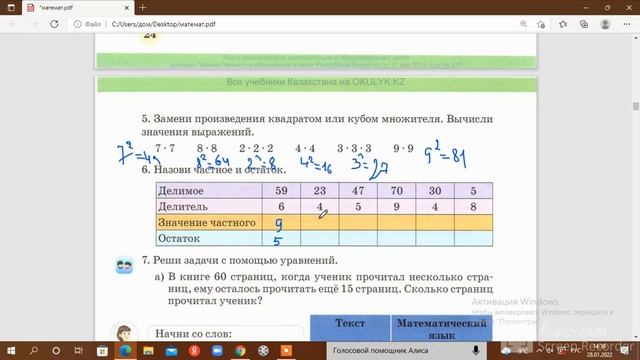Open Edge settings and more menu
Screen dimensions: 640x360
click(627, 24)
